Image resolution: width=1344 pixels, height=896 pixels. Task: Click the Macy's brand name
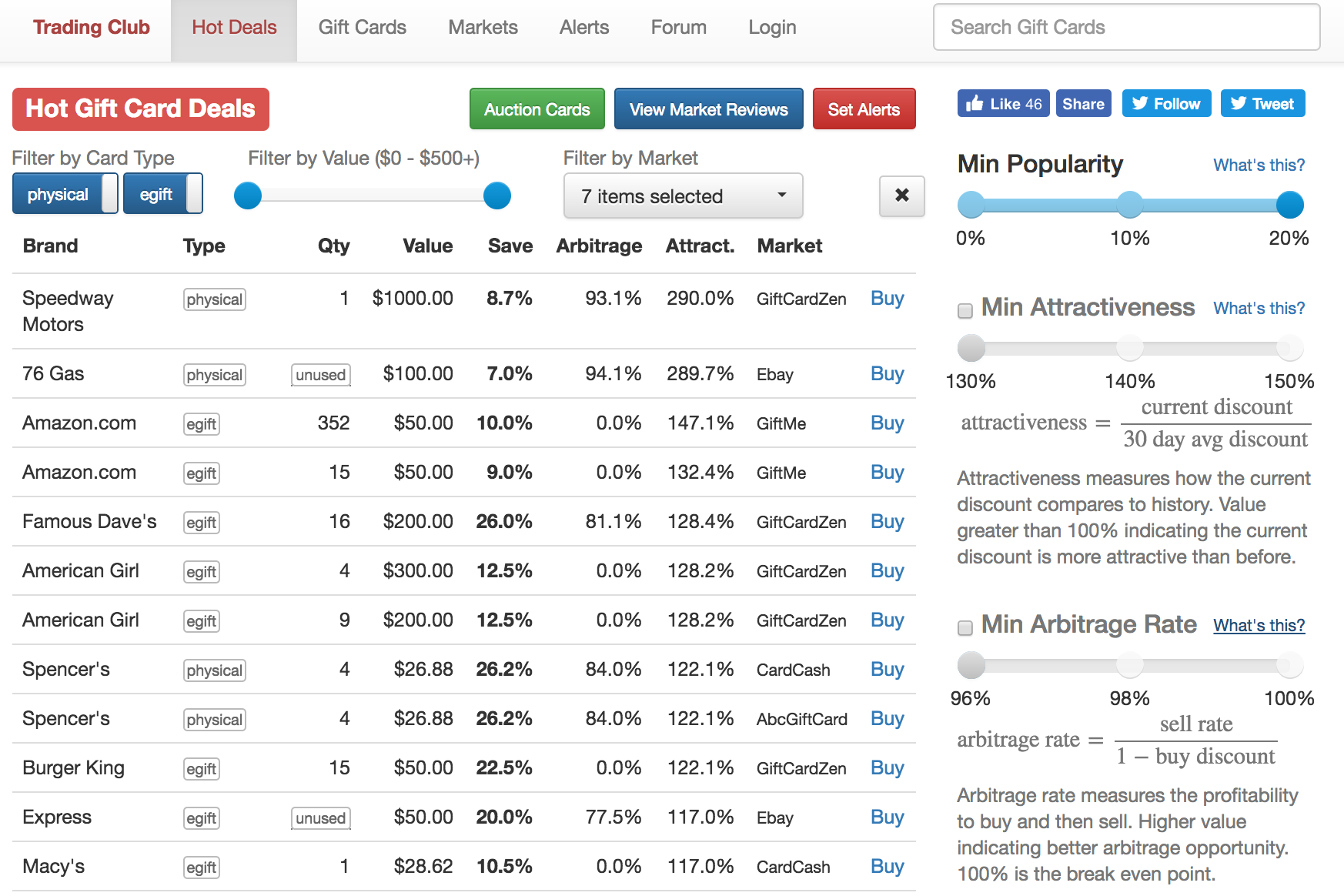(53, 866)
